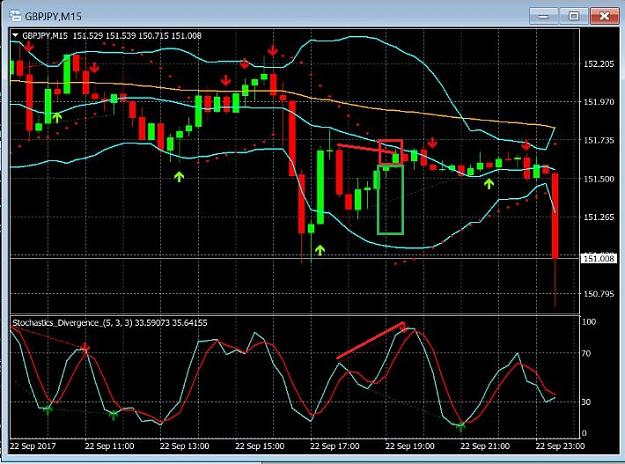Click the stochastic scale value 100

coord(589,322)
